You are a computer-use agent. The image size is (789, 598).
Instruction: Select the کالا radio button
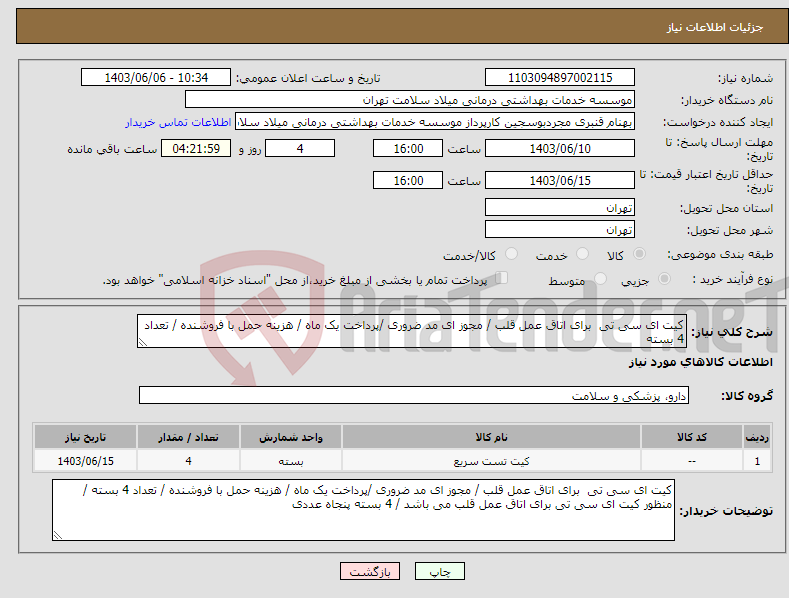(x=639, y=254)
